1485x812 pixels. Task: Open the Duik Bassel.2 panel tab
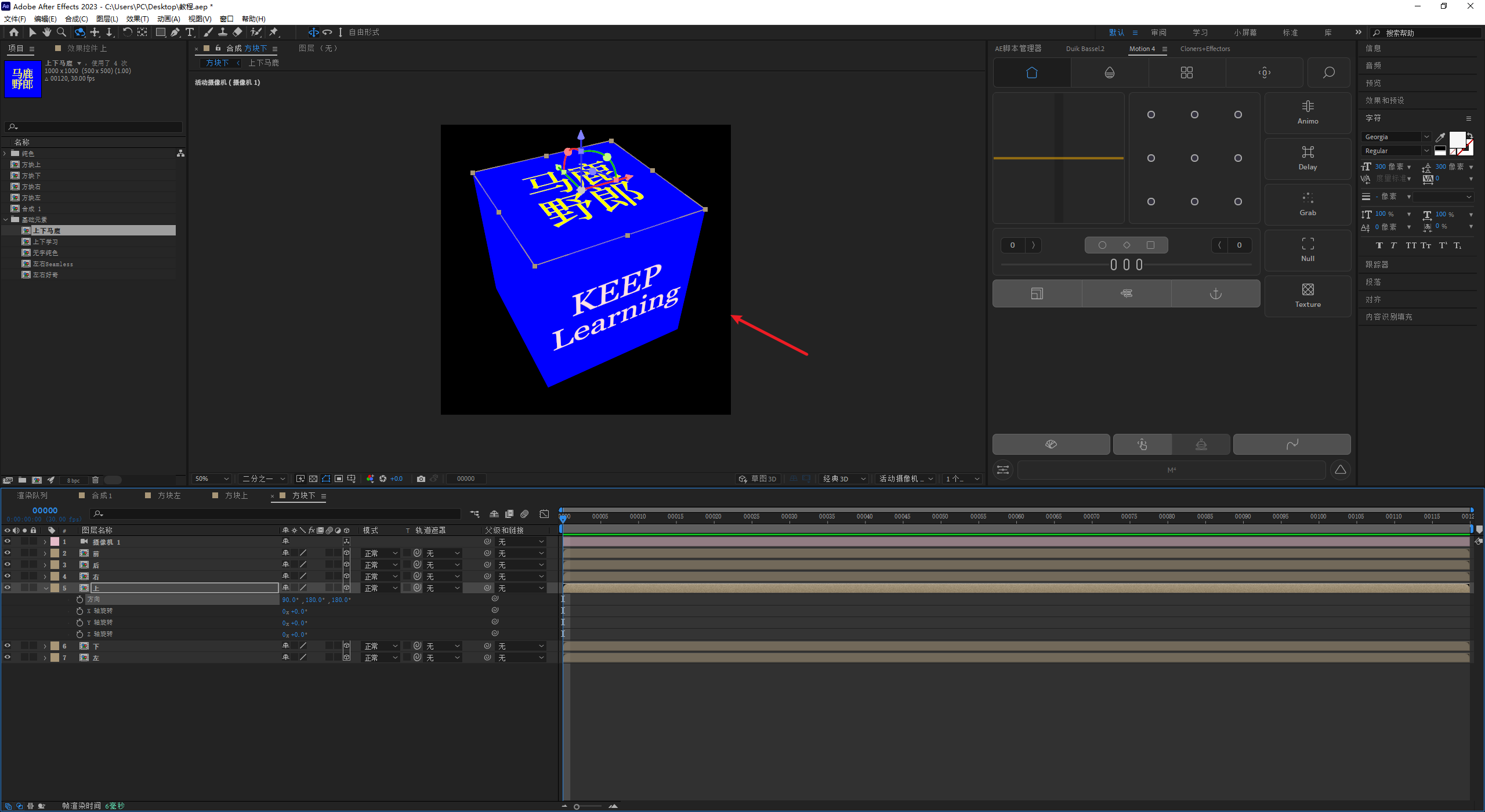(1085, 49)
